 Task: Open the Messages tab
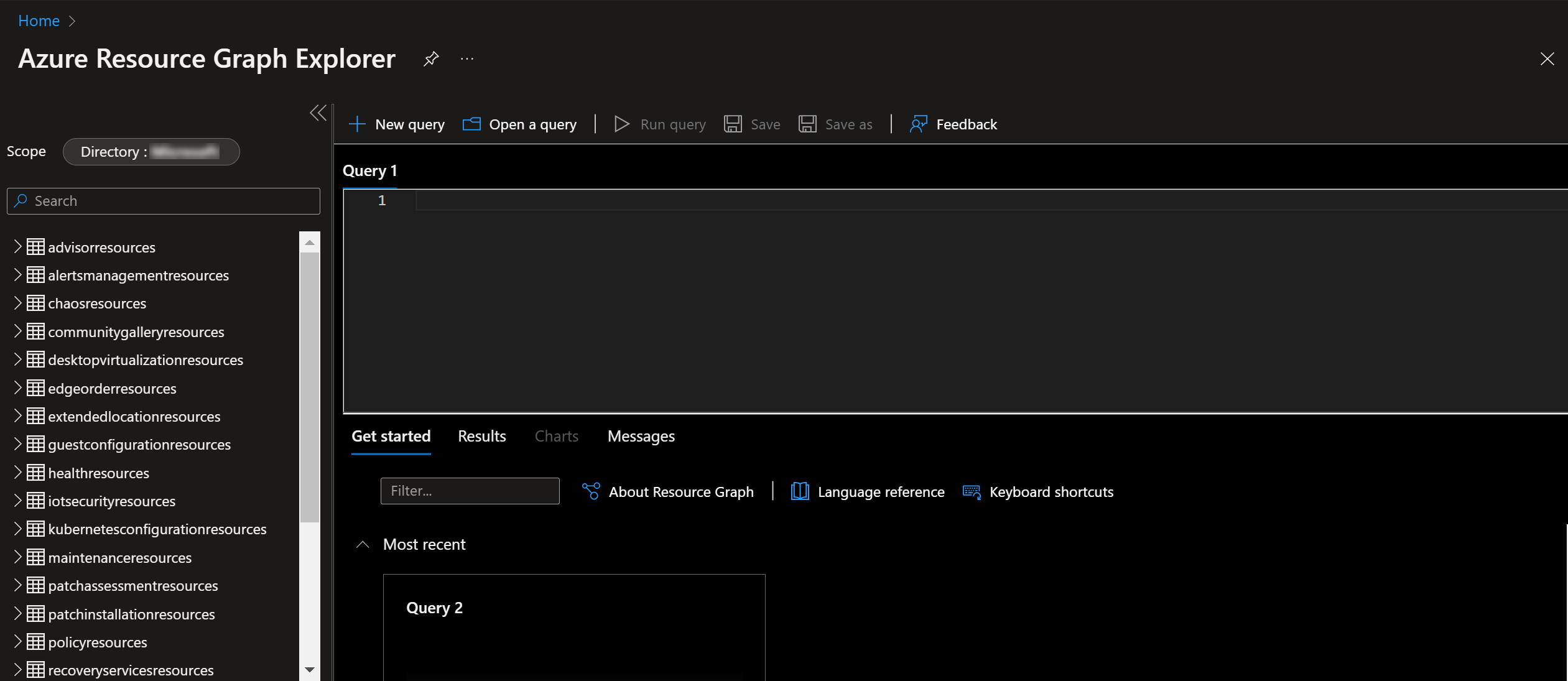[x=641, y=436]
